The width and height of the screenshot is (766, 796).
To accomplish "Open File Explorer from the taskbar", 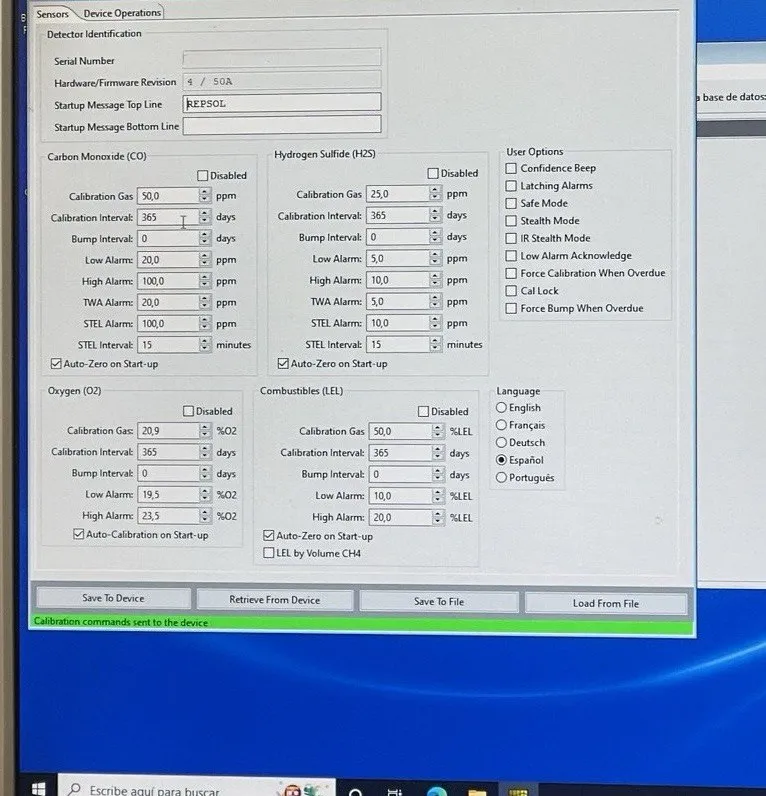I will click(x=477, y=791).
